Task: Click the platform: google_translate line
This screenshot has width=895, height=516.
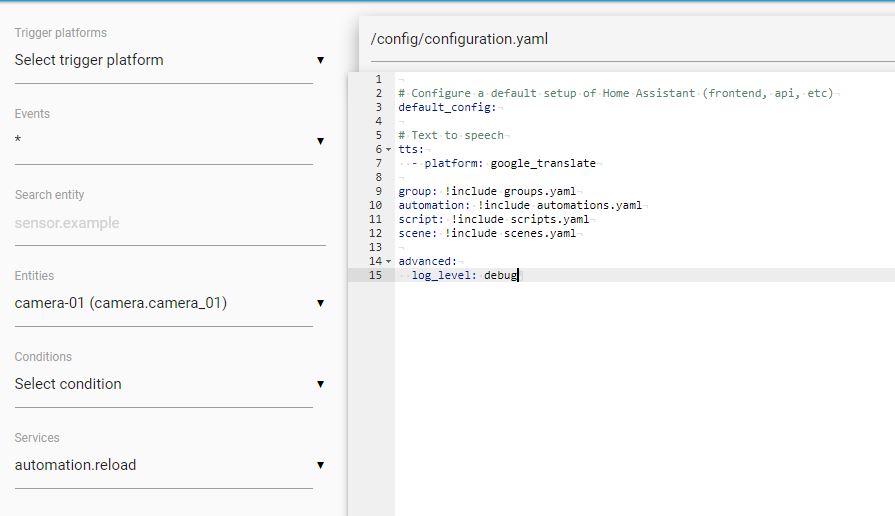Action: (510, 163)
